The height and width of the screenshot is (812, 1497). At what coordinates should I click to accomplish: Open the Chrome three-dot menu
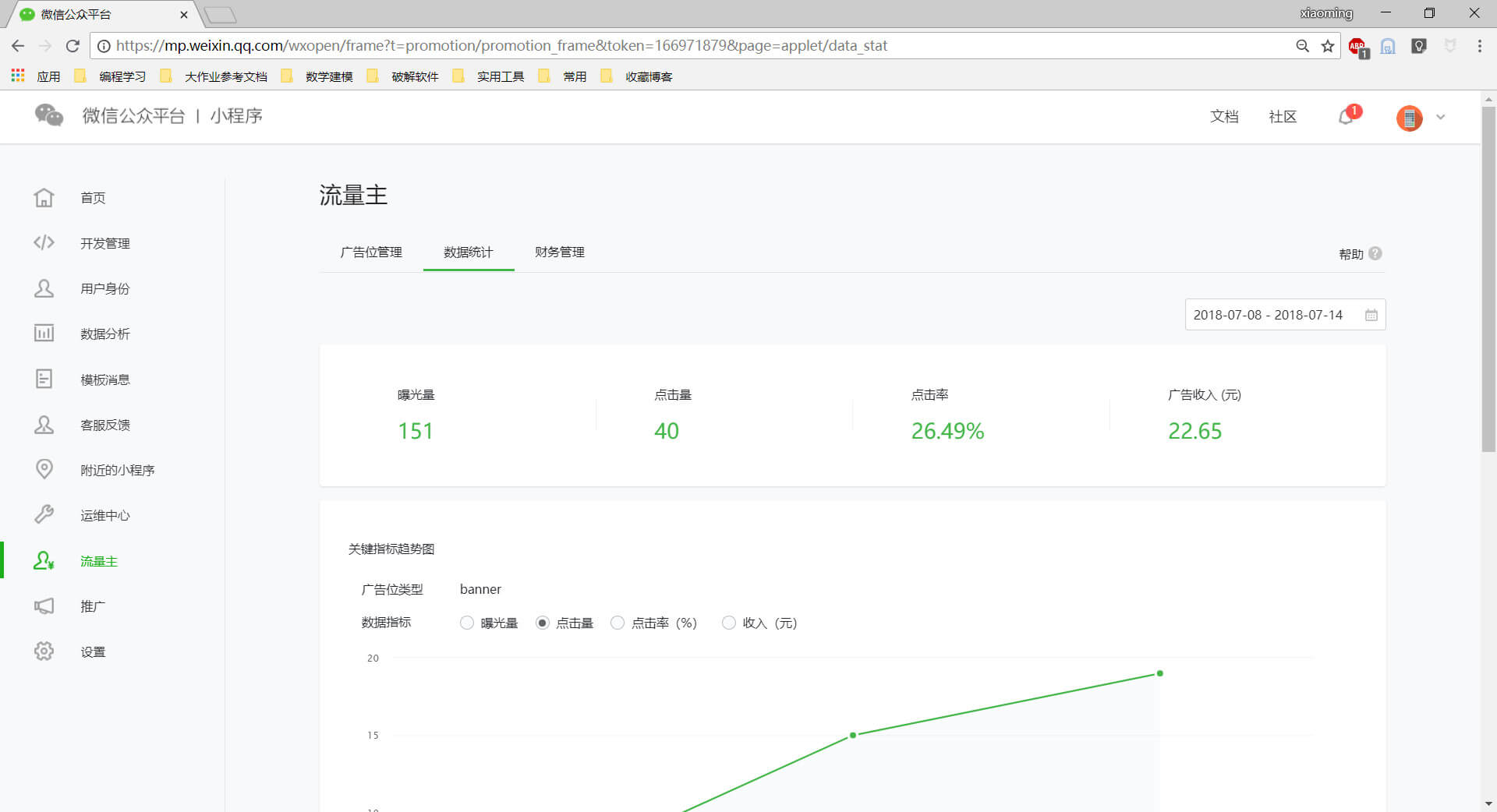coord(1479,46)
